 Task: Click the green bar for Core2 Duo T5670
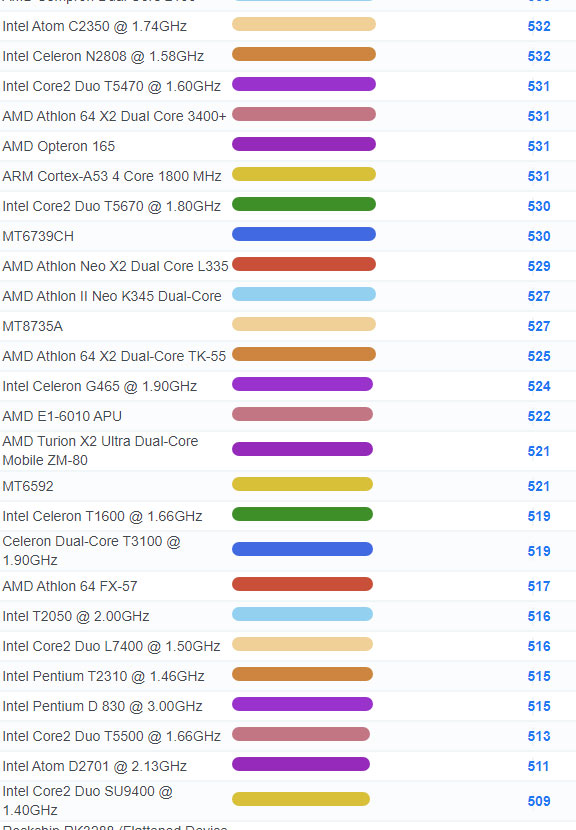coord(304,204)
